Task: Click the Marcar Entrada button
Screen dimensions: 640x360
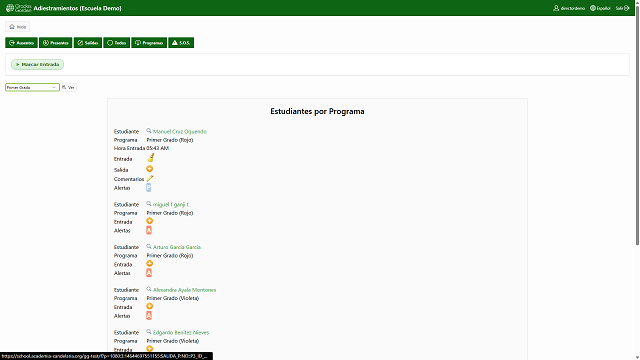Action: coord(38,64)
